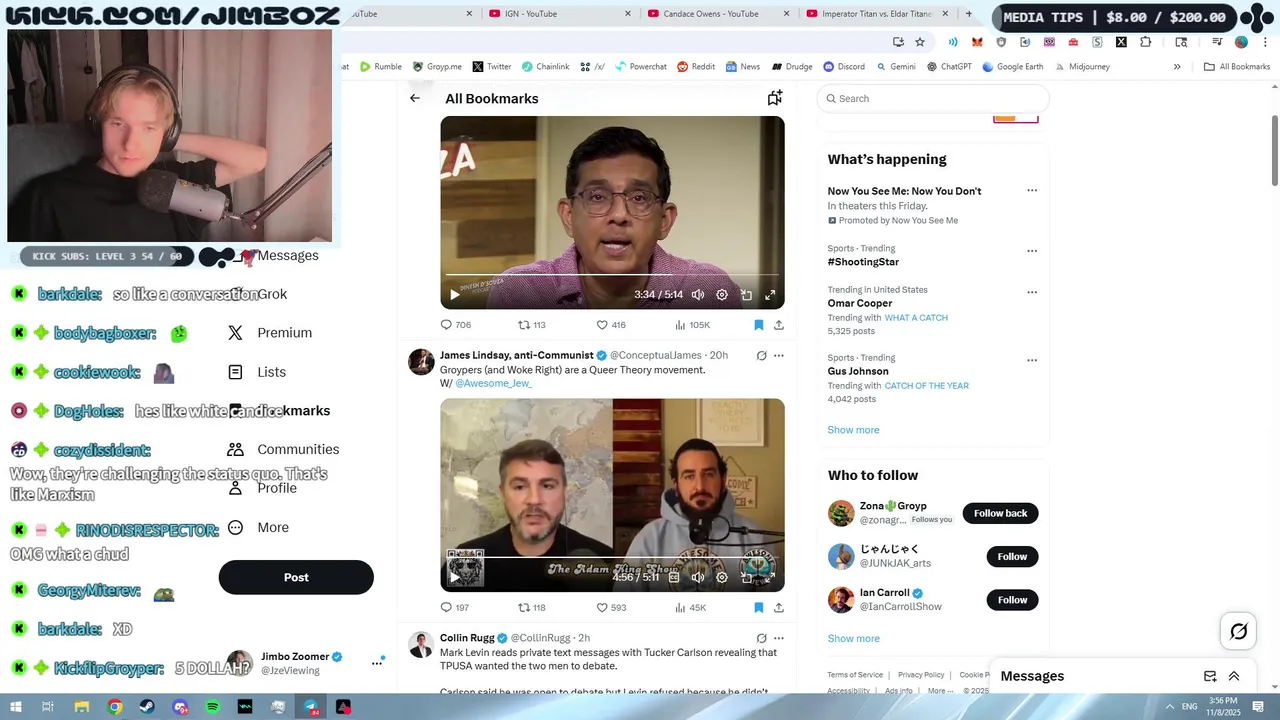This screenshot has height=720, width=1280.
Task: Open Communities in the sidebar
Action: [x=283, y=449]
